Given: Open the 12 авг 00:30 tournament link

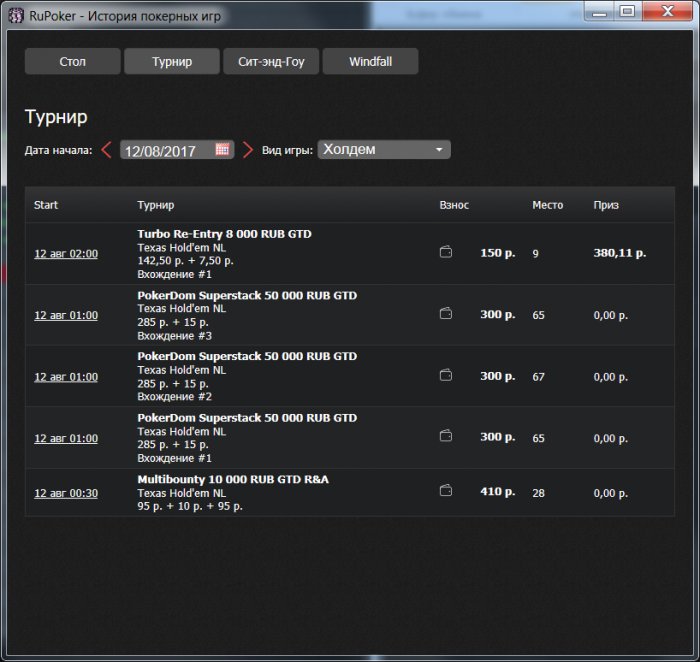Looking at the screenshot, I should pos(66,493).
